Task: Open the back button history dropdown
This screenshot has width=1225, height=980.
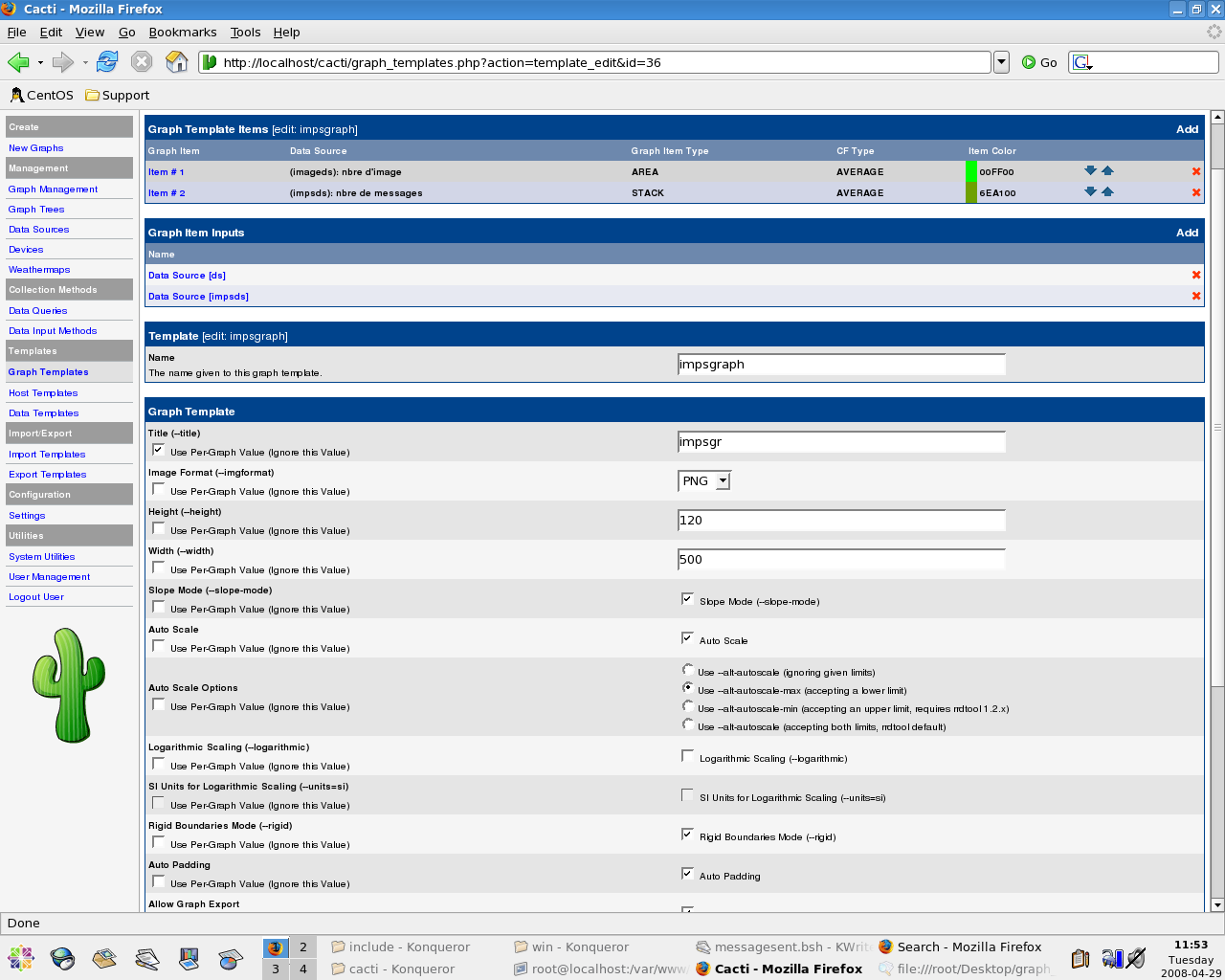Action: coord(40,63)
